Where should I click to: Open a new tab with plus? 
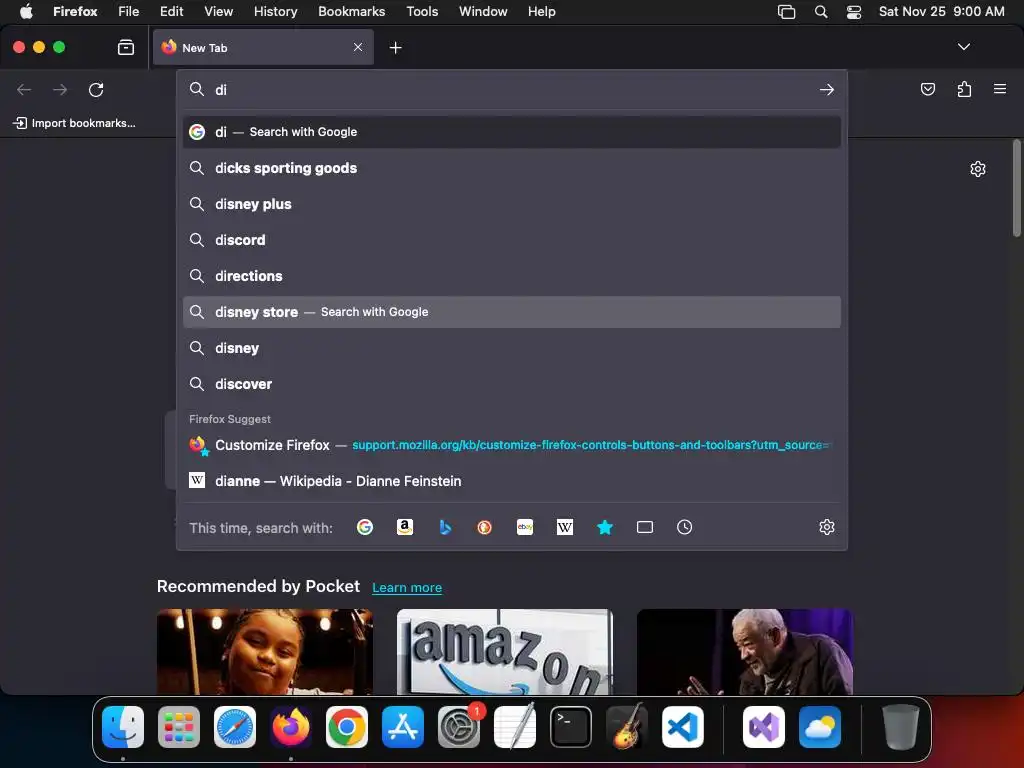[395, 48]
